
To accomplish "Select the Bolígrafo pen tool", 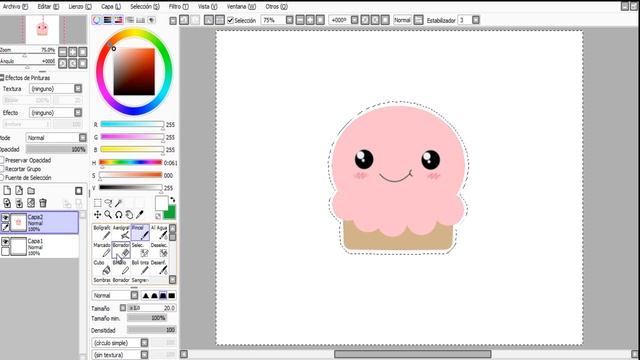I will point(102,232).
